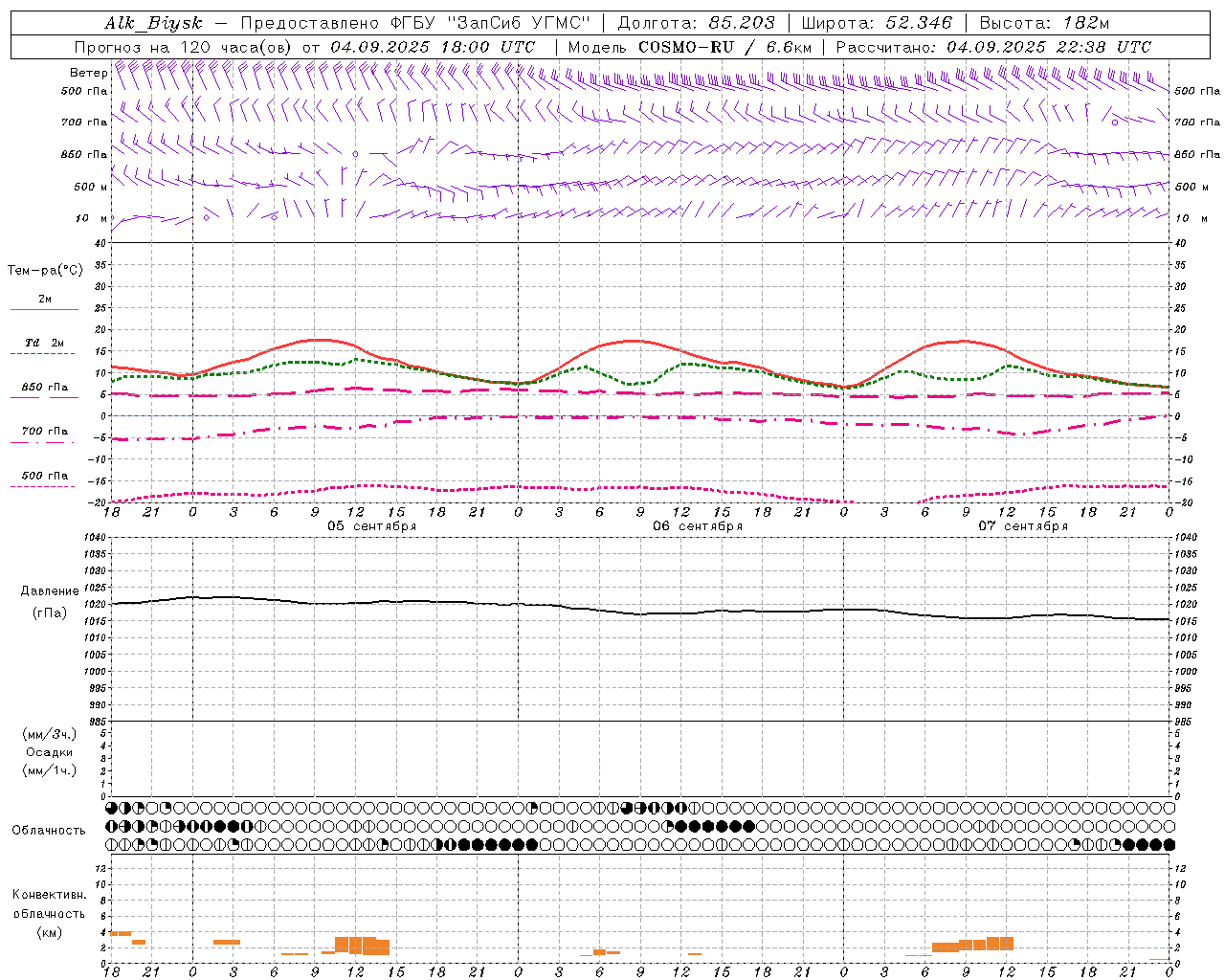Screen dimensions: 1225x980
Task: Click the '2м' temperature legend entry
Action: pos(45,300)
